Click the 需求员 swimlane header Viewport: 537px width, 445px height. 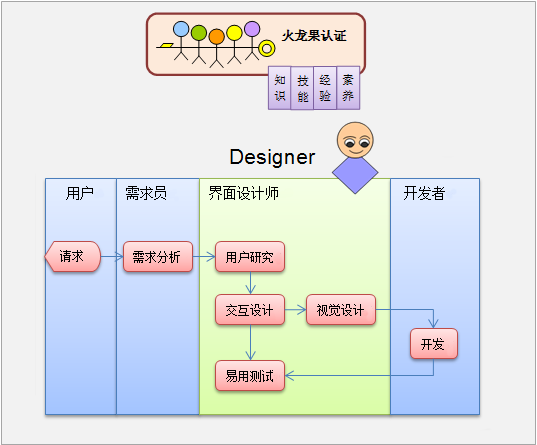pyautogui.click(x=146, y=193)
